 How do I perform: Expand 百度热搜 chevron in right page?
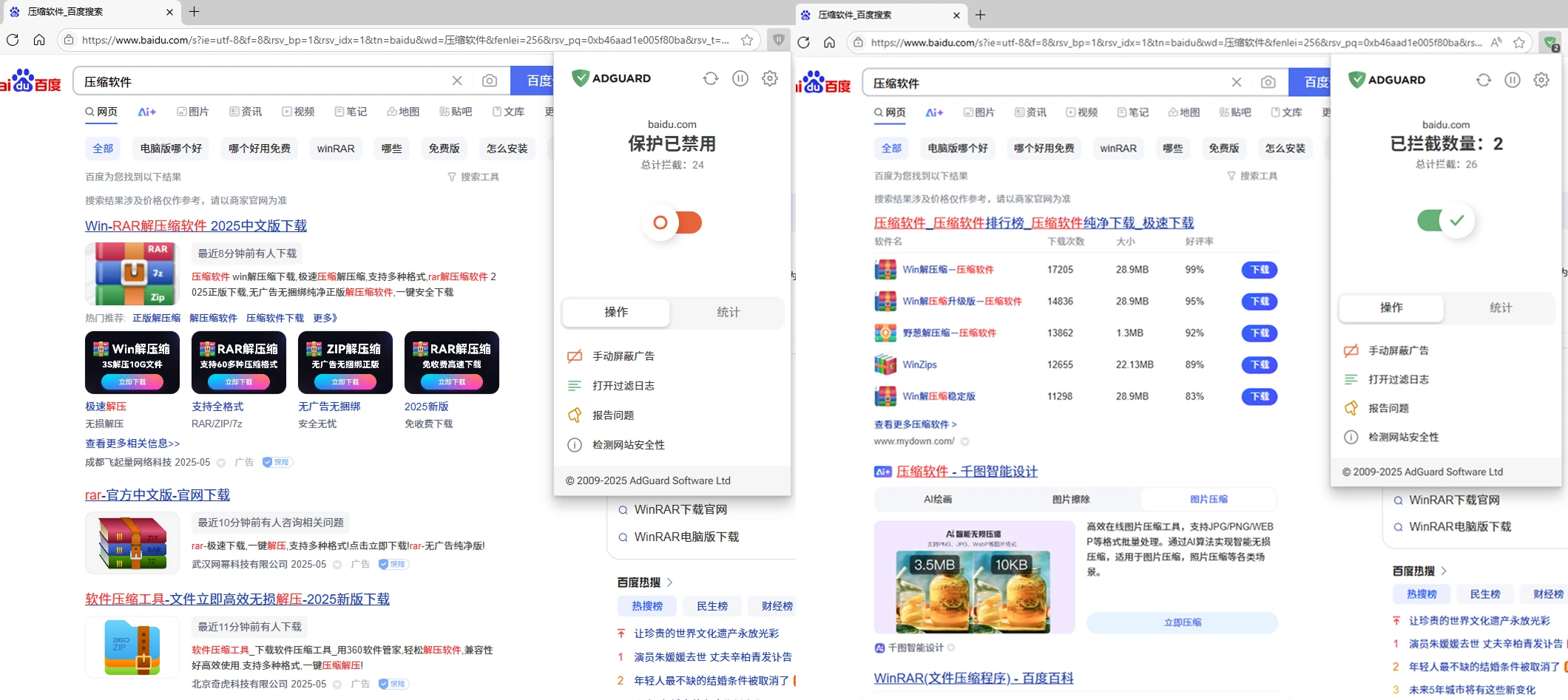(x=1444, y=571)
